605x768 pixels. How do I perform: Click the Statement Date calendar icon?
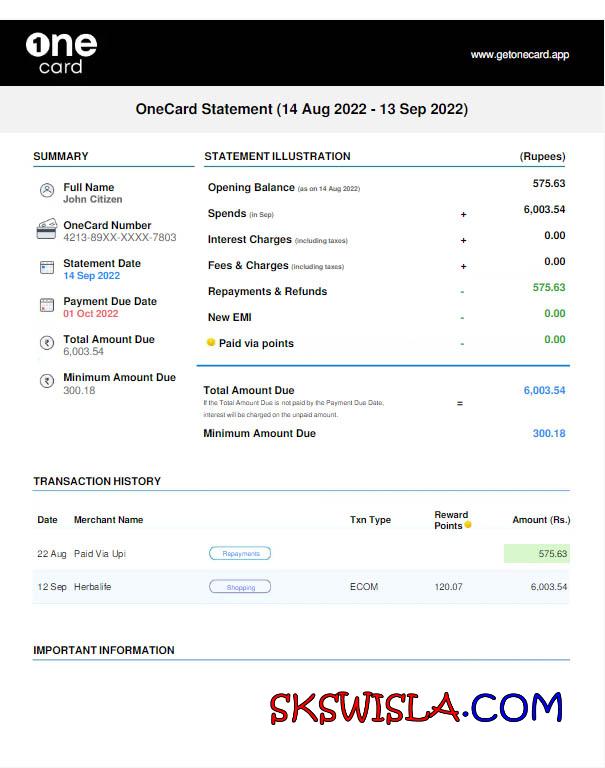[46, 268]
